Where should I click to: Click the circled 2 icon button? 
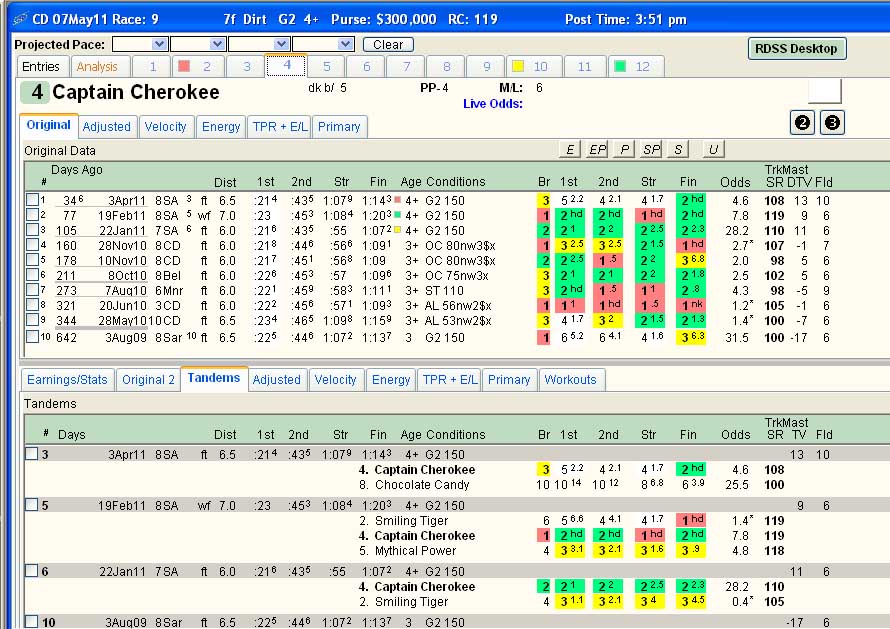coord(802,123)
